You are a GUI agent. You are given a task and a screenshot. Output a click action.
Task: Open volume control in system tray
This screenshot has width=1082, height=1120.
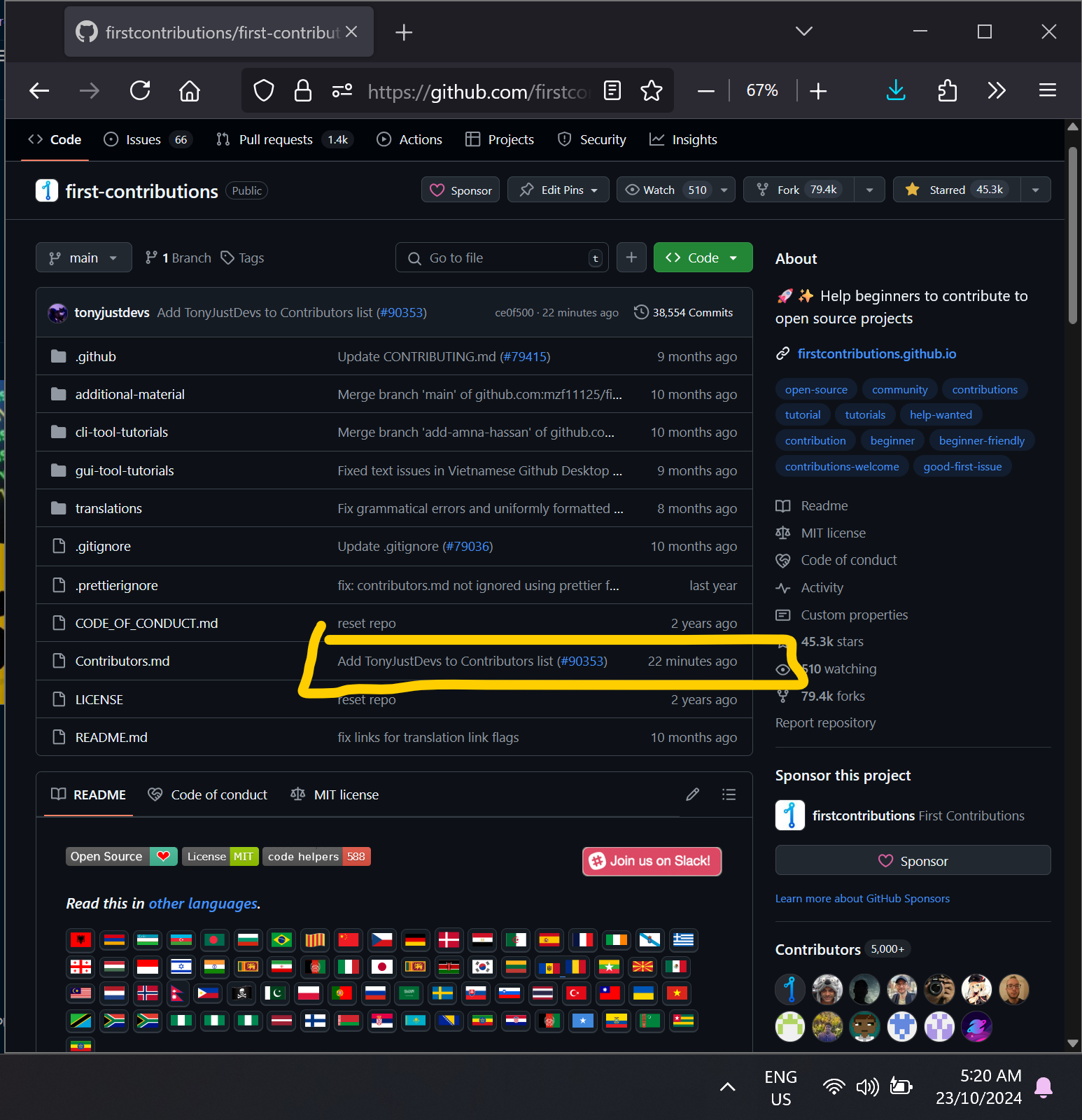(x=867, y=1086)
